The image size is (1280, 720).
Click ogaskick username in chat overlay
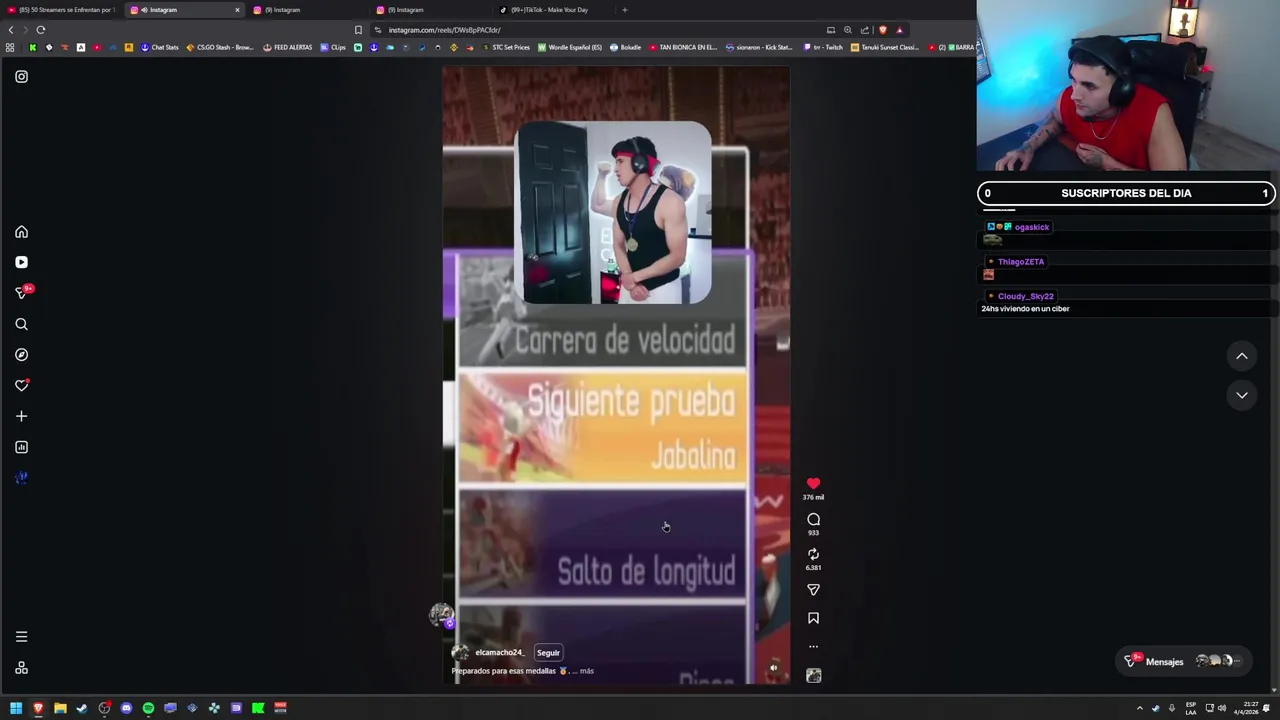(x=1031, y=227)
